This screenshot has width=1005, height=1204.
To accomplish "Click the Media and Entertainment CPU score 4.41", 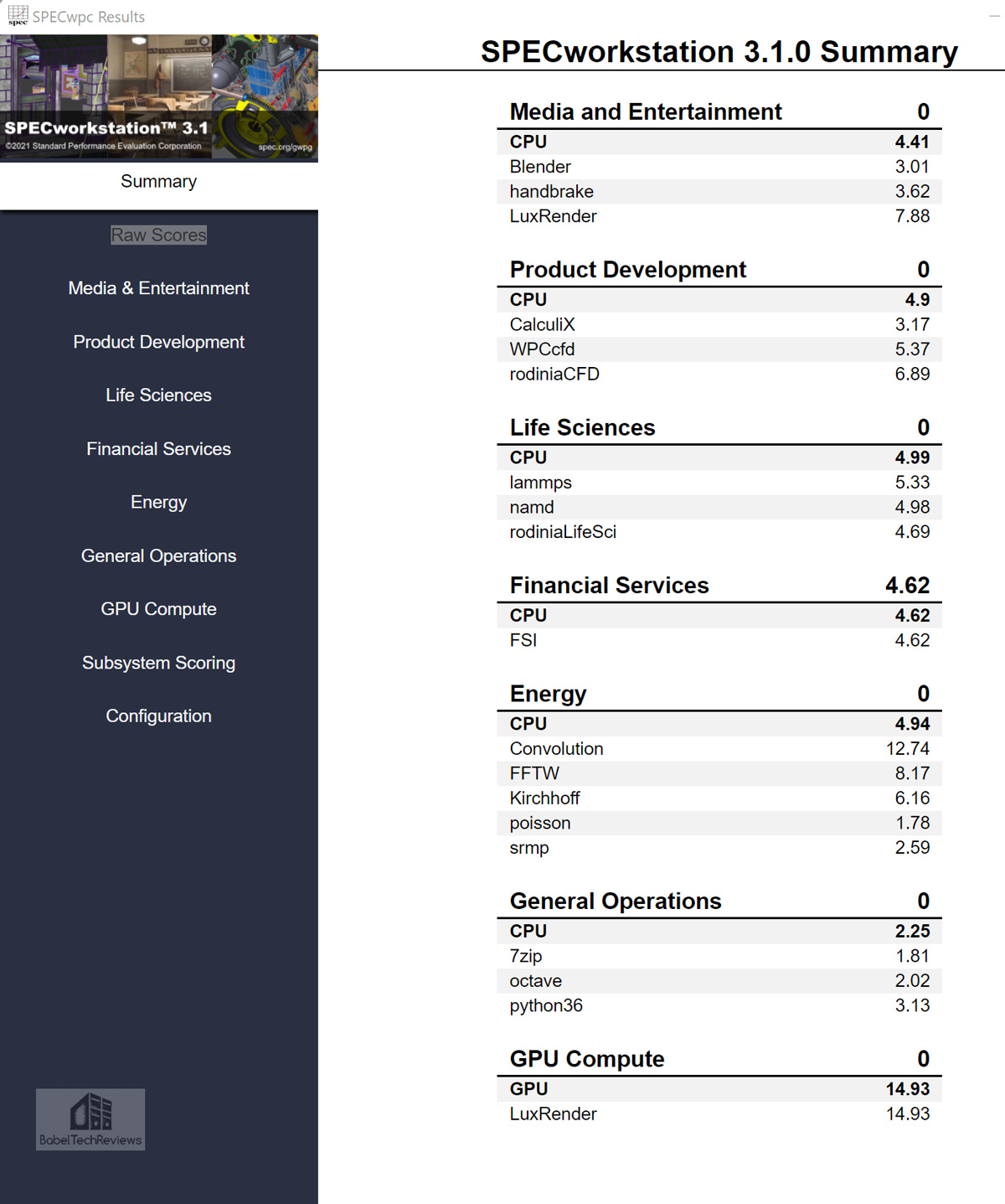I will (912, 142).
